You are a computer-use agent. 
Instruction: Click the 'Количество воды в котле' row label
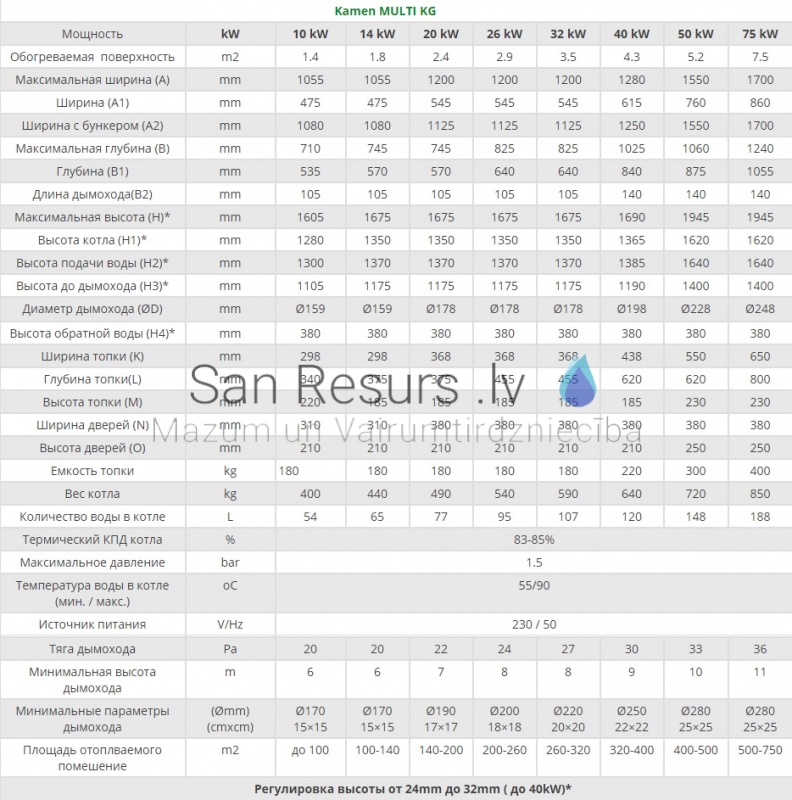click(x=92, y=517)
